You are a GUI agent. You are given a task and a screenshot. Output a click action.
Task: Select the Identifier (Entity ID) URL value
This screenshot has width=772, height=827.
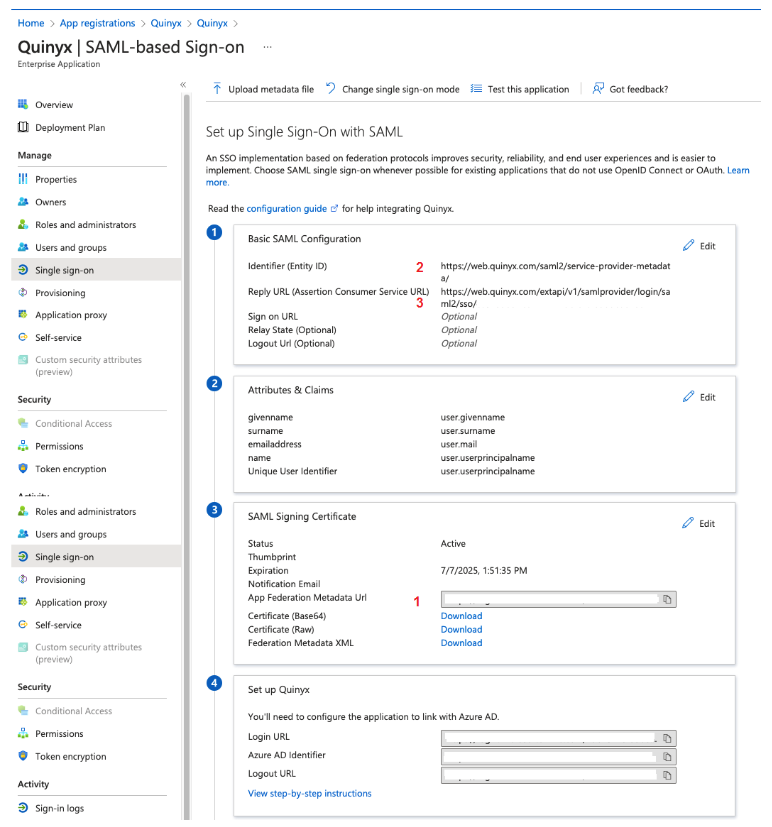tap(555, 272)
